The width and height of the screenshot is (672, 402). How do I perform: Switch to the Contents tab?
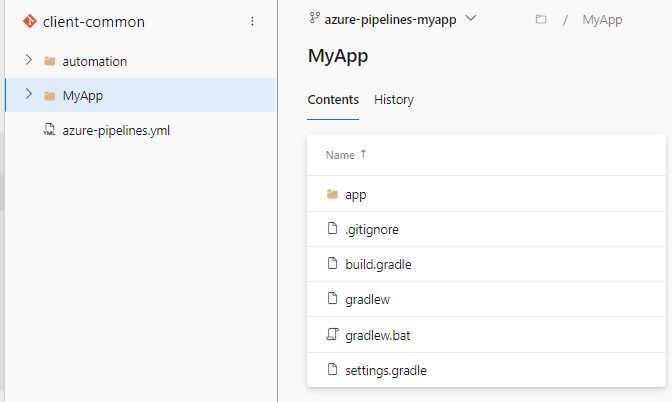(x=333, y=100)
